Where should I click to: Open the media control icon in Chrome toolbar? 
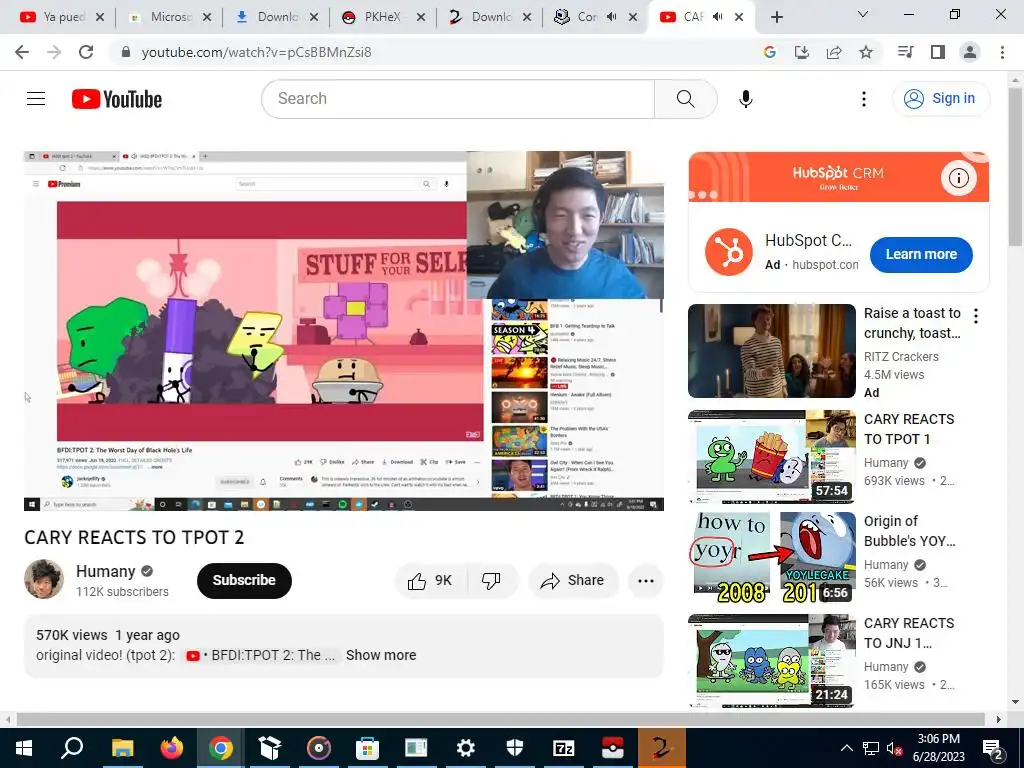point(905,52)
